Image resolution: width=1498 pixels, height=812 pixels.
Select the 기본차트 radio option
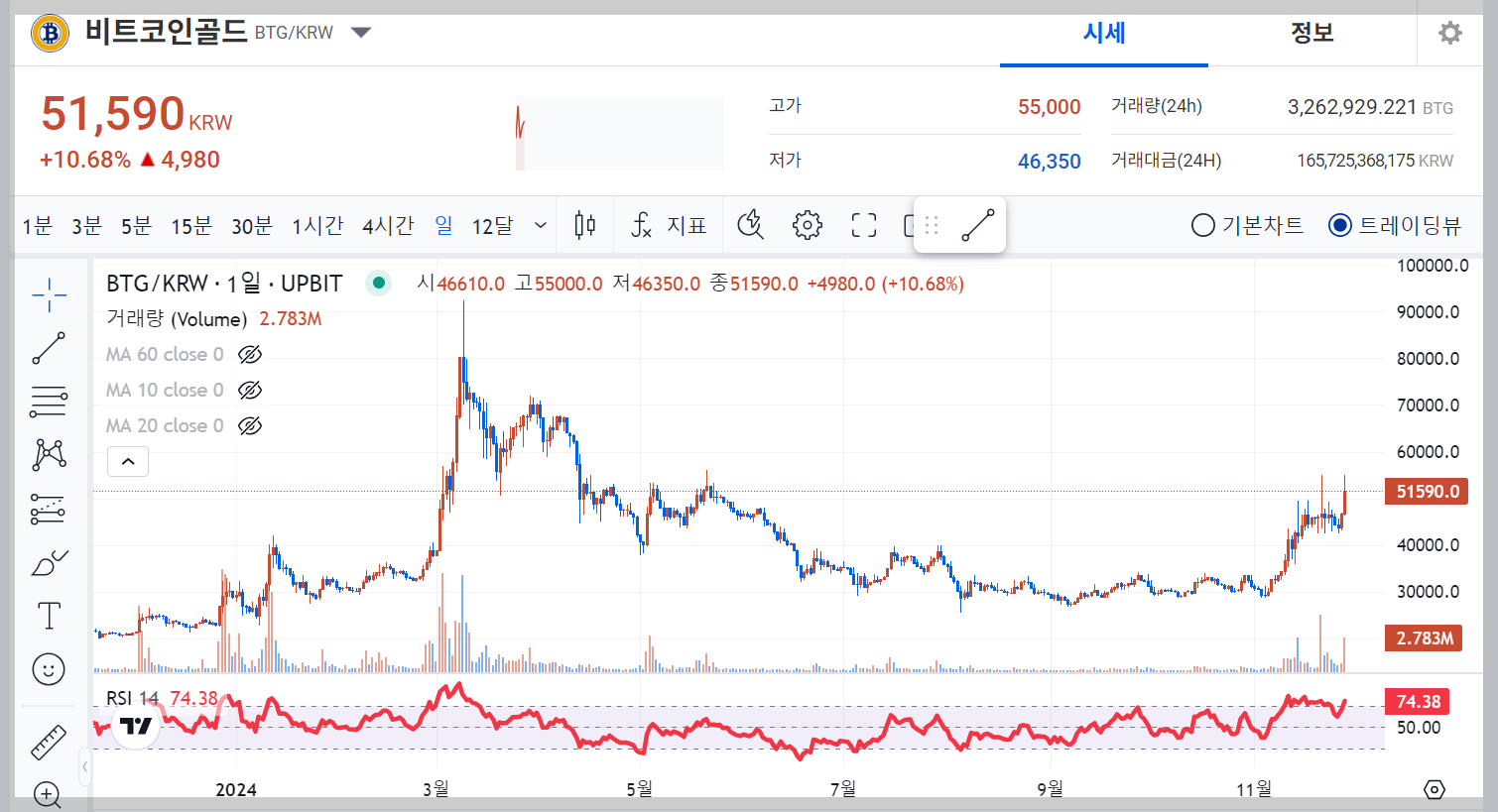pyautogui.click(x=1203, y=226)
